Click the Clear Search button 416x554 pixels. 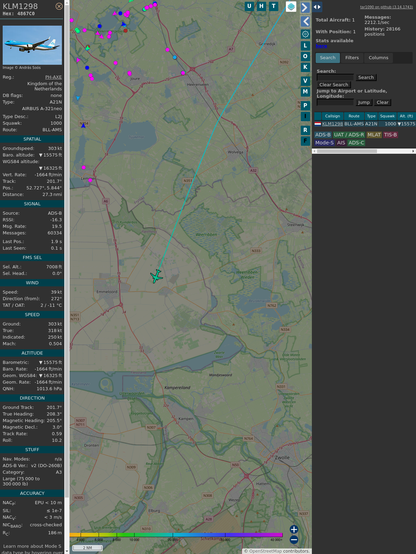click(x=334, y=84)
